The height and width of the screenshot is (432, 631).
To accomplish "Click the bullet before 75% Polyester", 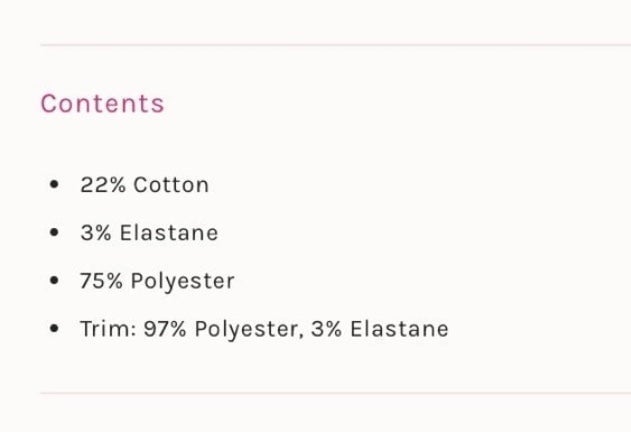I will [x=54, y=280].
